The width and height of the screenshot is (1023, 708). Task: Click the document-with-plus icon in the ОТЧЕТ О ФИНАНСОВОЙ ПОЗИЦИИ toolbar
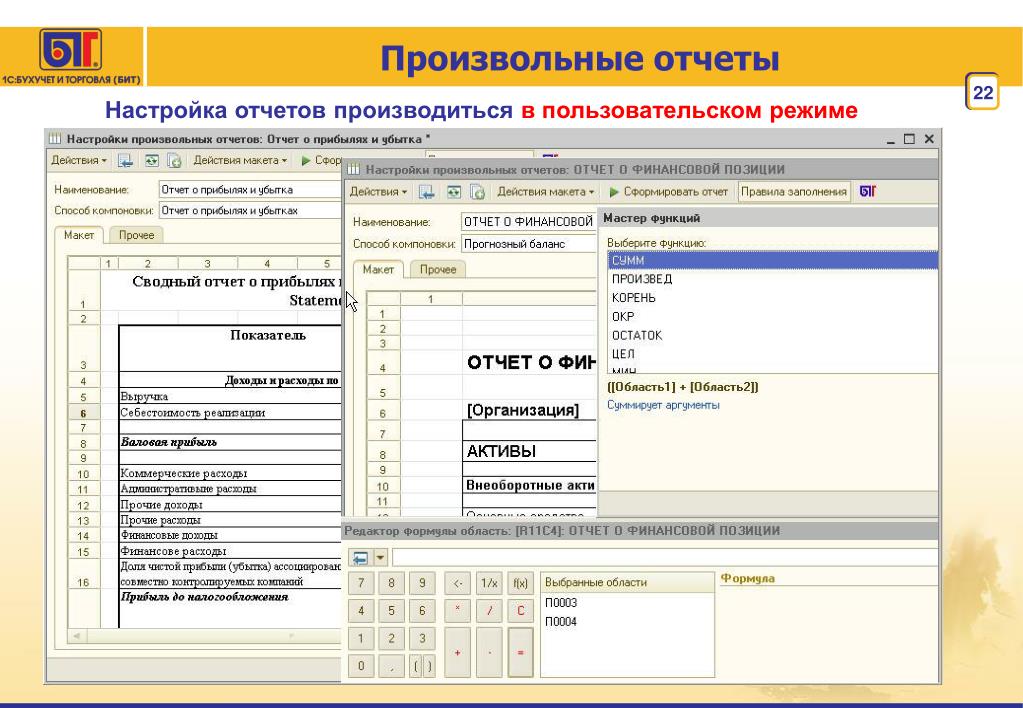[477, 192]
